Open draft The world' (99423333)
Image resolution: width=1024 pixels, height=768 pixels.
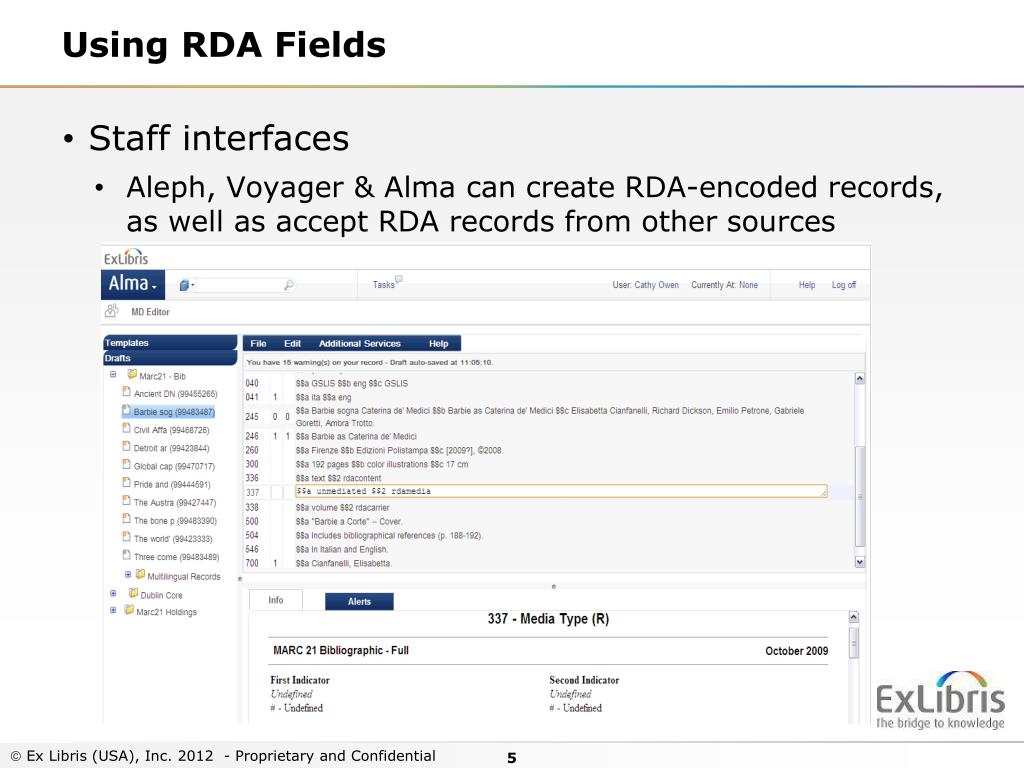point(172,539)
